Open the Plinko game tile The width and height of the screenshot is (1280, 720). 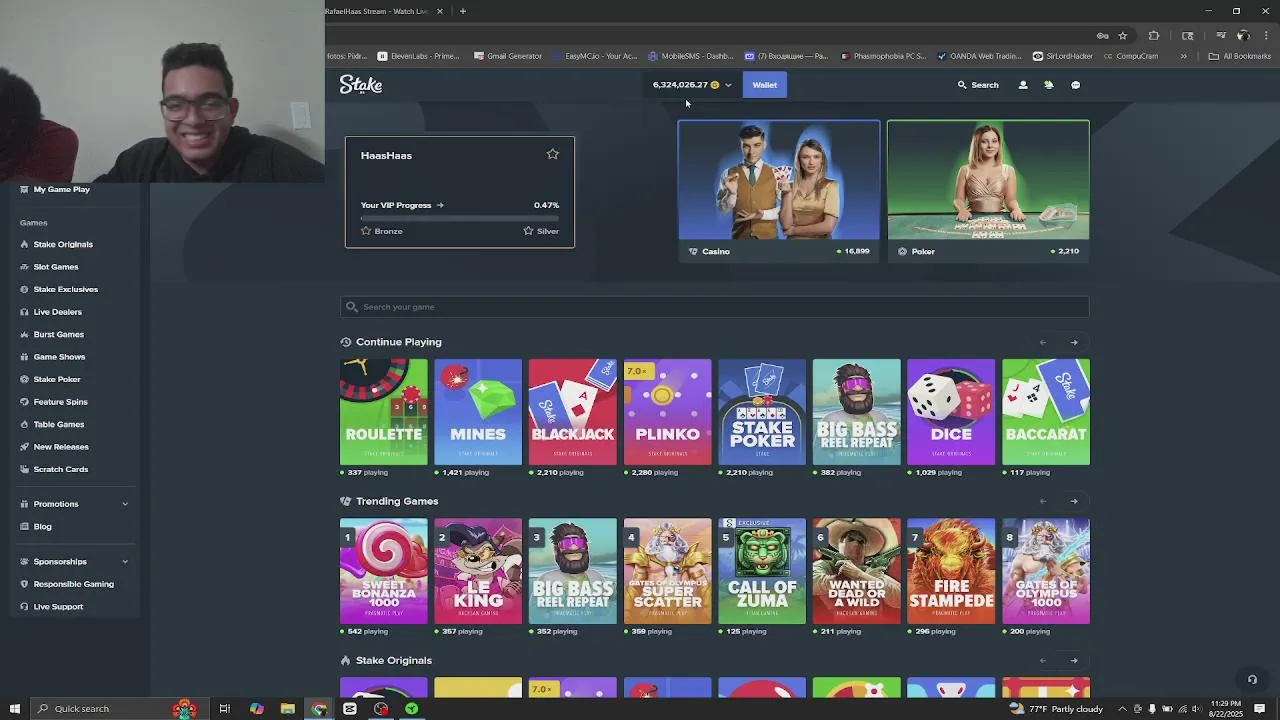click(x=667, y=412)
